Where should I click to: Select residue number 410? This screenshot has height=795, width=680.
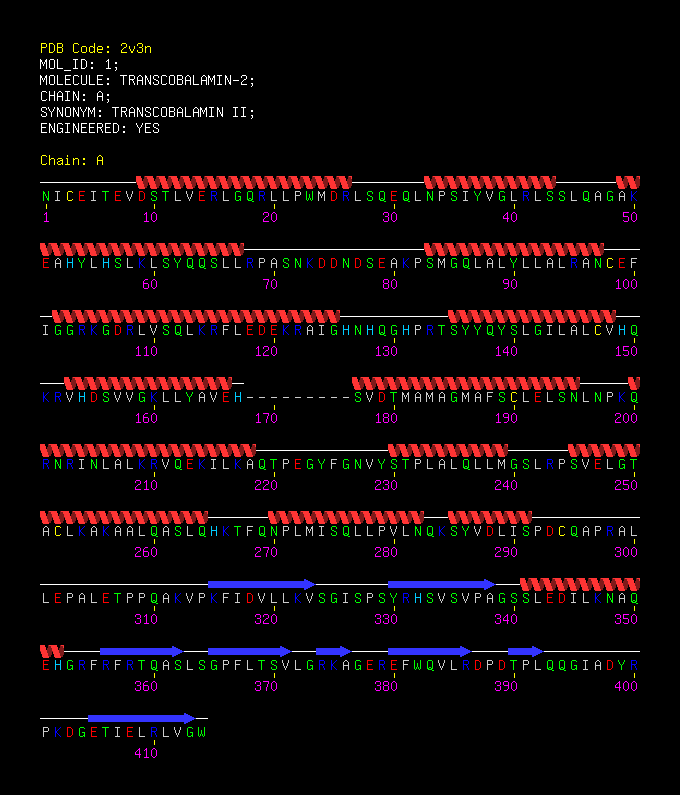[146, 753]
